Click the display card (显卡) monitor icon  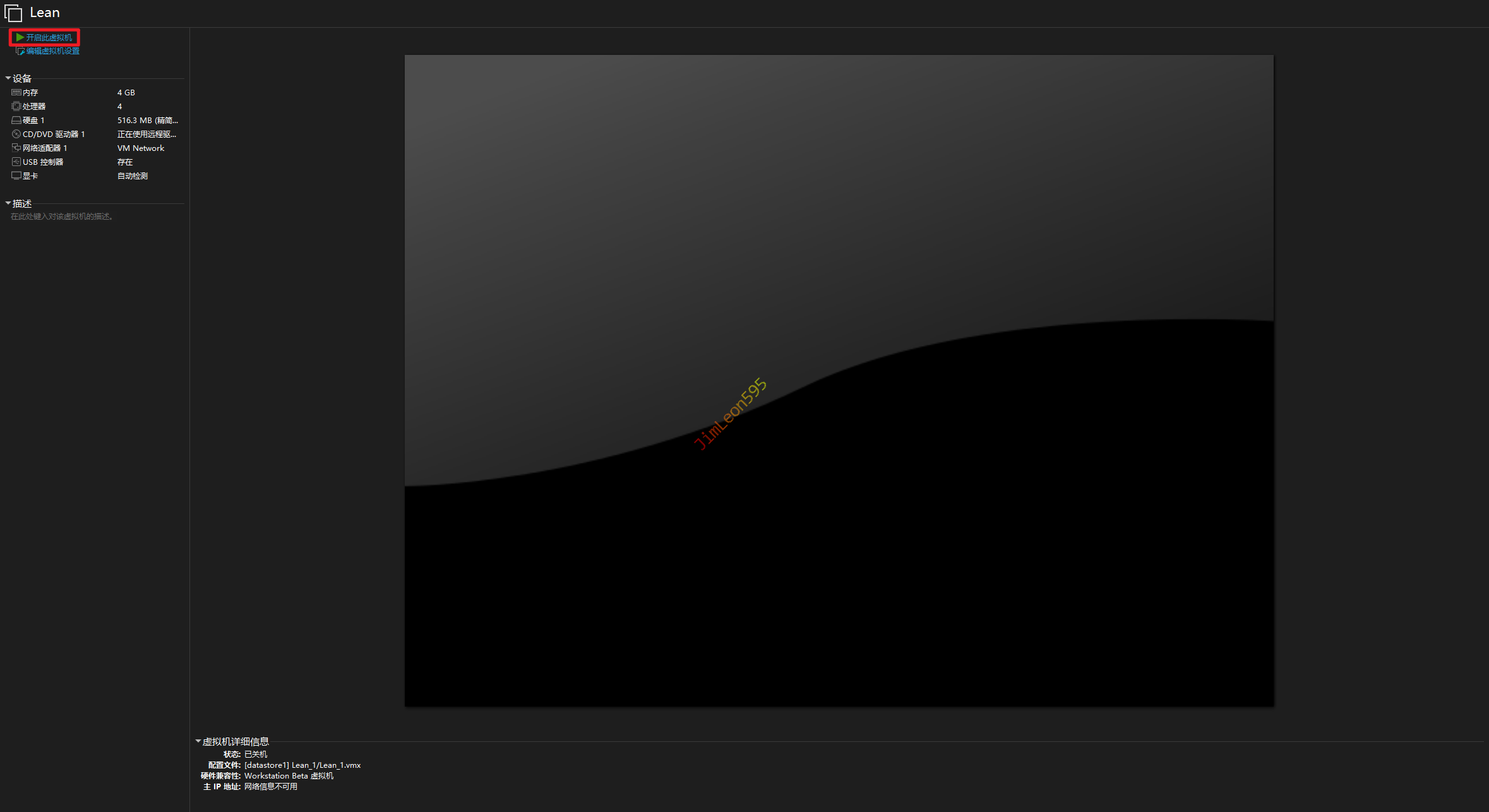tap(16, 176)
